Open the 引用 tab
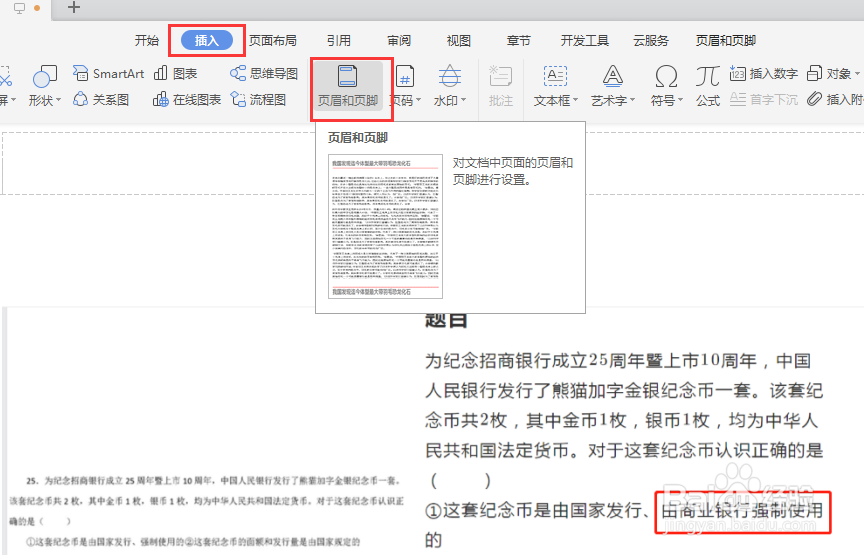The image size is (864, 555). pyautogui.click(x=338, y=41)
